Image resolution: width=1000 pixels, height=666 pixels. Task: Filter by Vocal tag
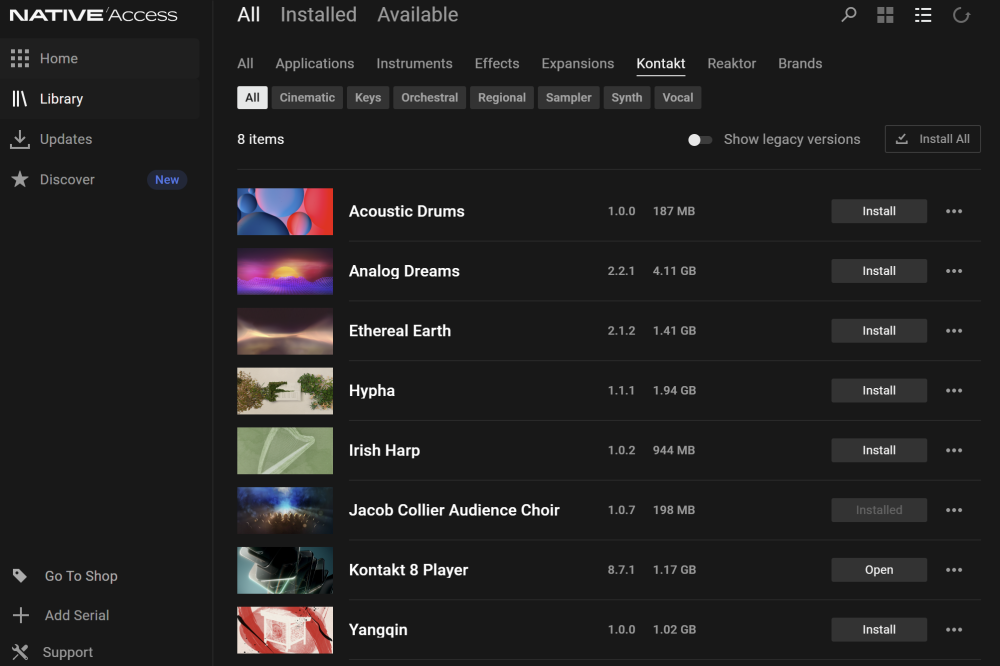coord(677,98)
